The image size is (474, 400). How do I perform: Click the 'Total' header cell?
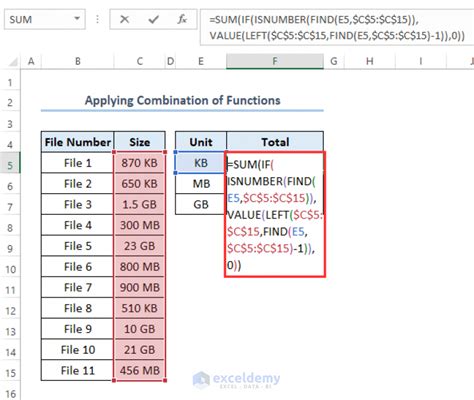pos(275,142)
